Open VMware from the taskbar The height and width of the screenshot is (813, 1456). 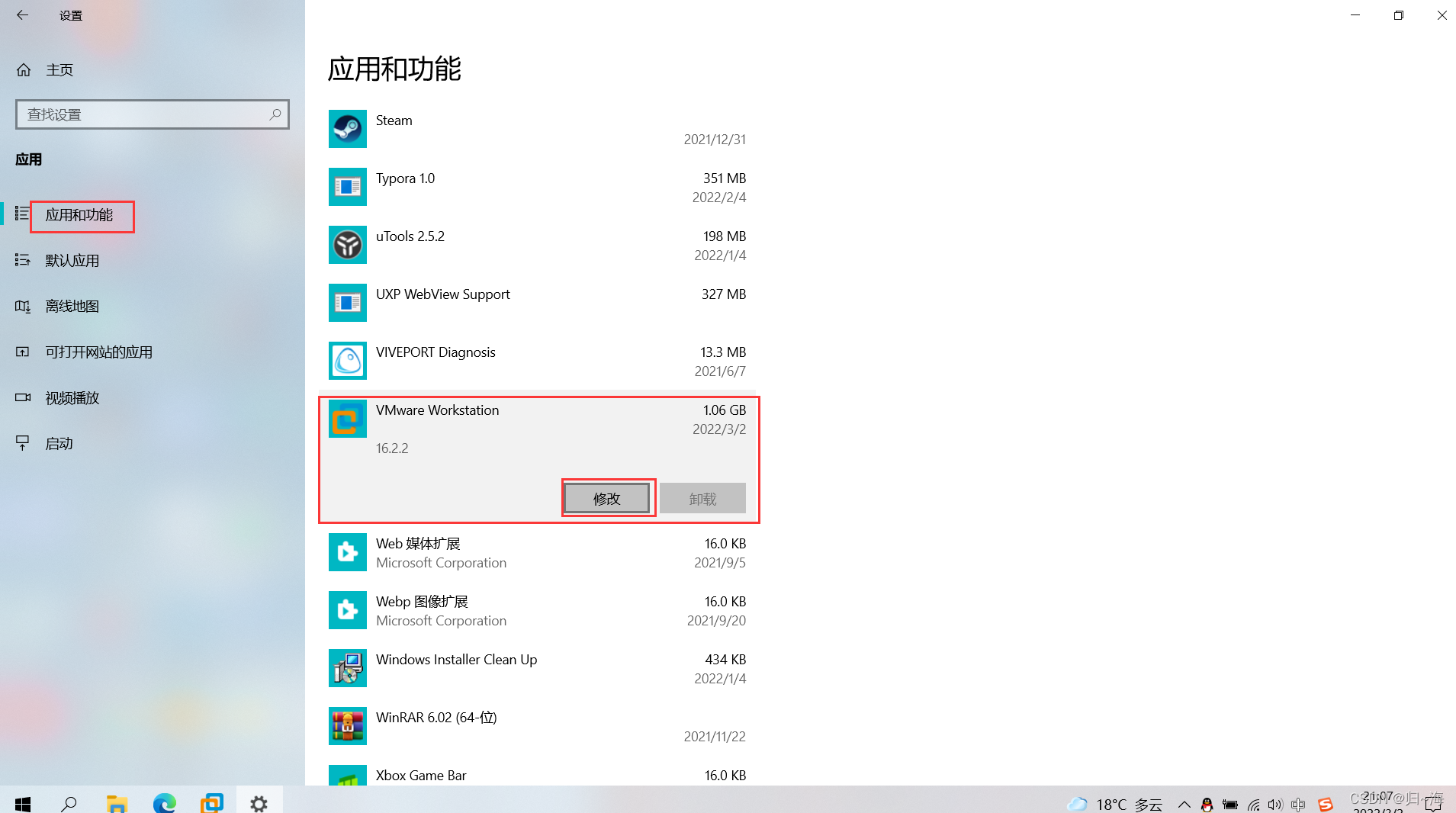coord(211,803)
